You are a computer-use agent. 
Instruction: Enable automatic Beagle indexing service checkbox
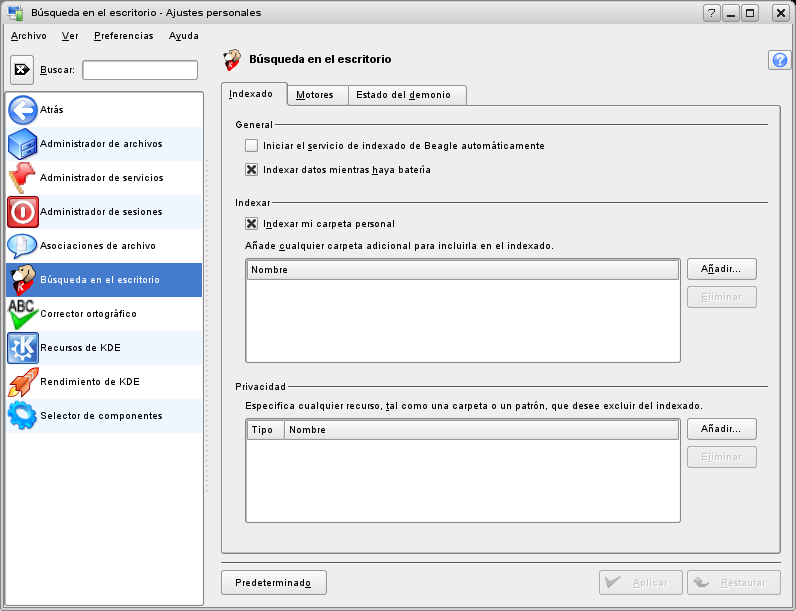coord(252,146)
